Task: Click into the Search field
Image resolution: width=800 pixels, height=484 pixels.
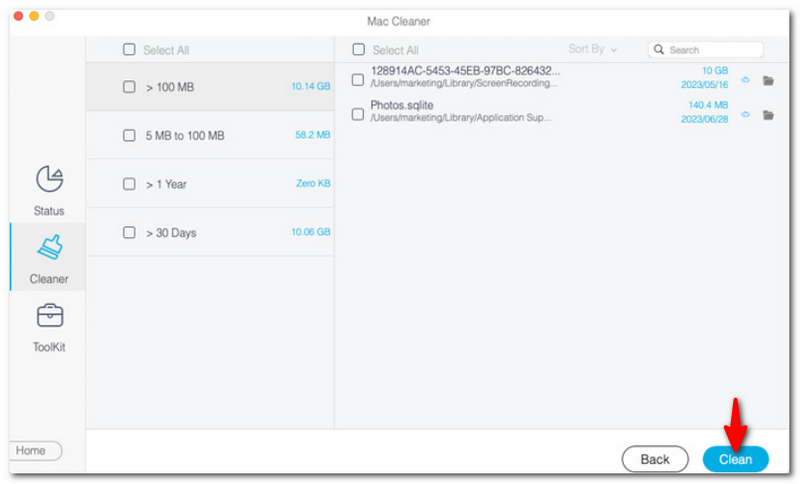Action: 706,49
